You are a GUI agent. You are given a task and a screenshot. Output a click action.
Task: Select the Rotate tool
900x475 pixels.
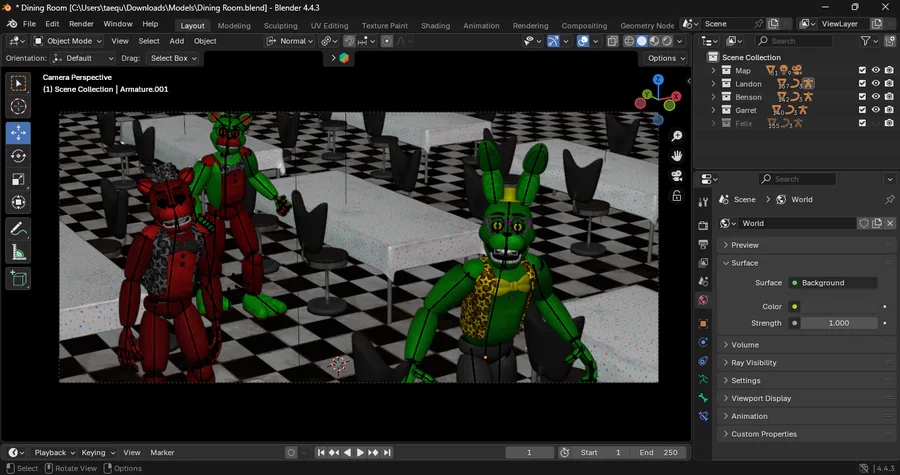[x=18, y=156]
